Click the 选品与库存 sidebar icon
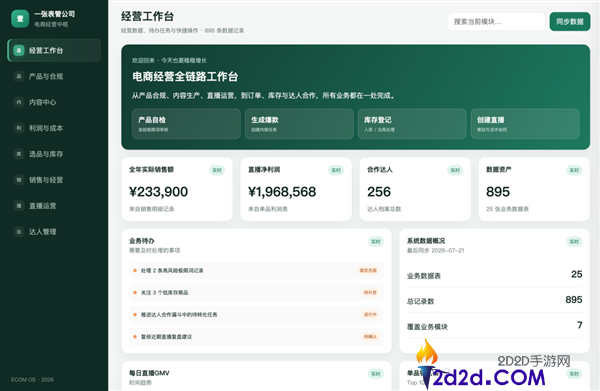Viewport: 600px width, 391px height. [19, 154]
